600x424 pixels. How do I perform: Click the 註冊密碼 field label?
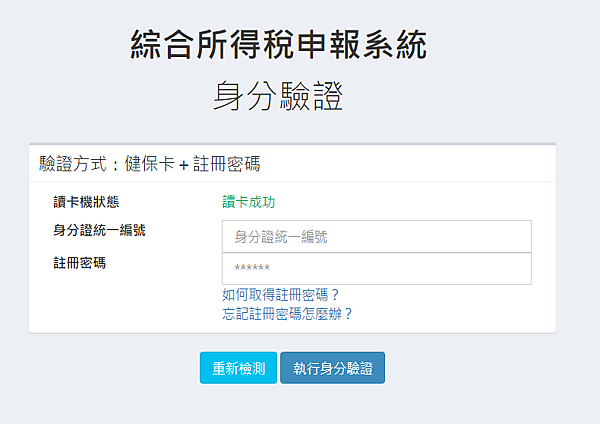80,263
